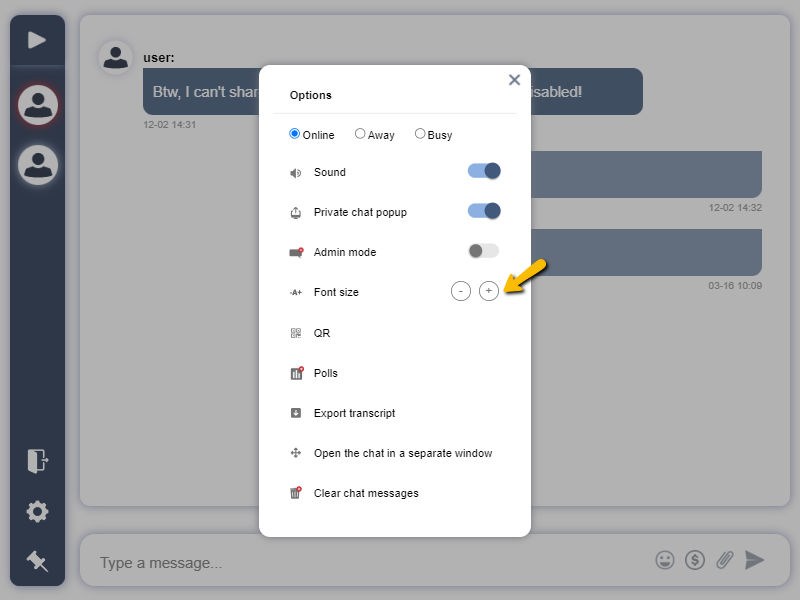Click the pin icon in sidebar

click(x=37, y=561)
